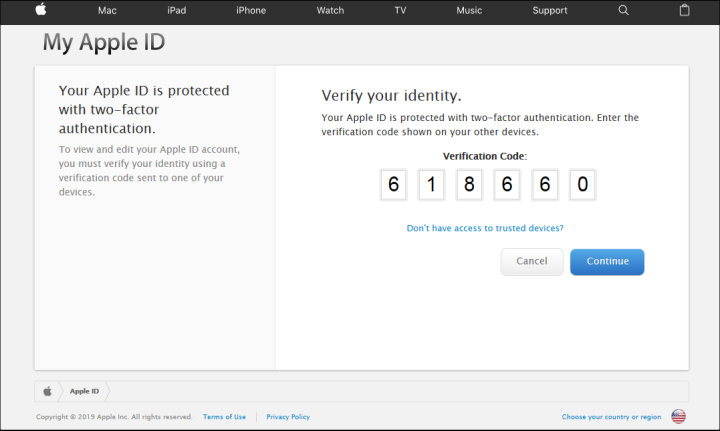
Task: Click the Apple logo in top navigation bar
Action: pos(41,10)
